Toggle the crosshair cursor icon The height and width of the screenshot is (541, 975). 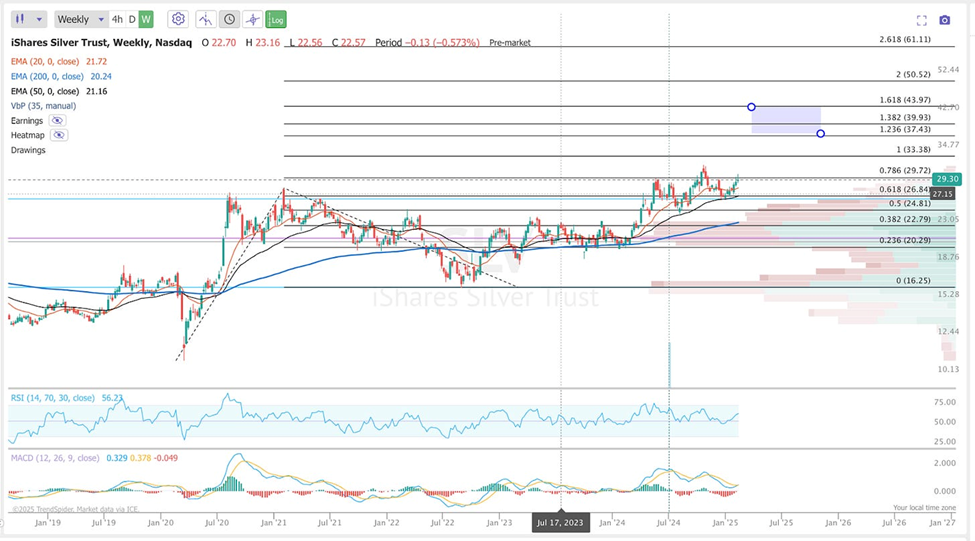(x=252, y=19)
